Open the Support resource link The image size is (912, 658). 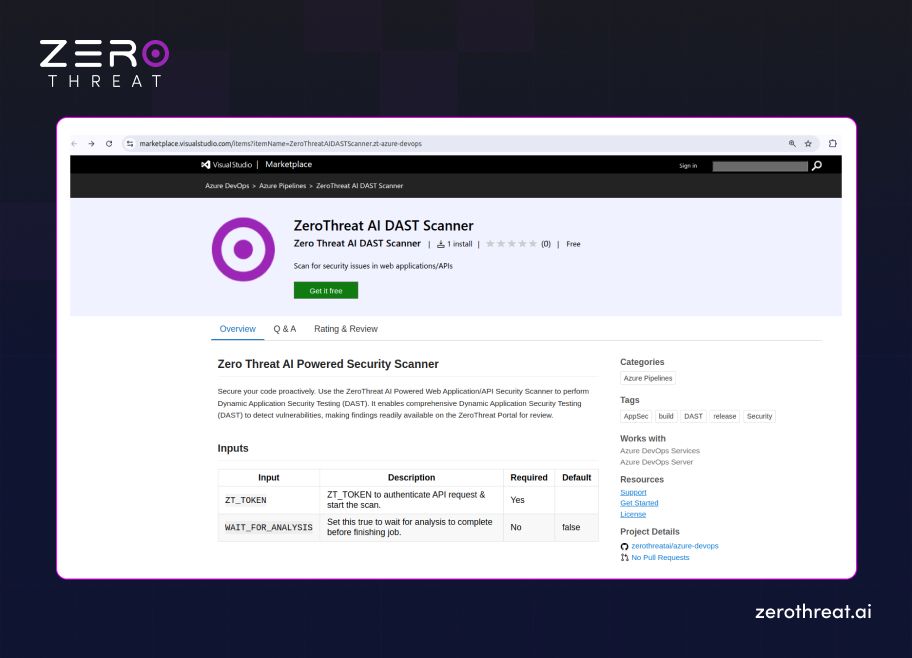633,492
